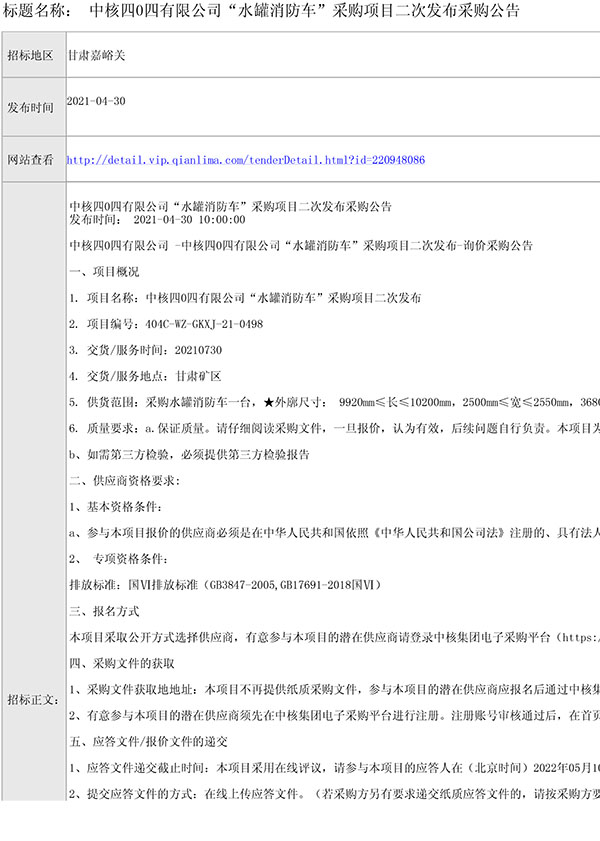Select line 发布时间: 2021-04-30 10:00:00
This screenshot has height=841, width=600.
(157, 219)
